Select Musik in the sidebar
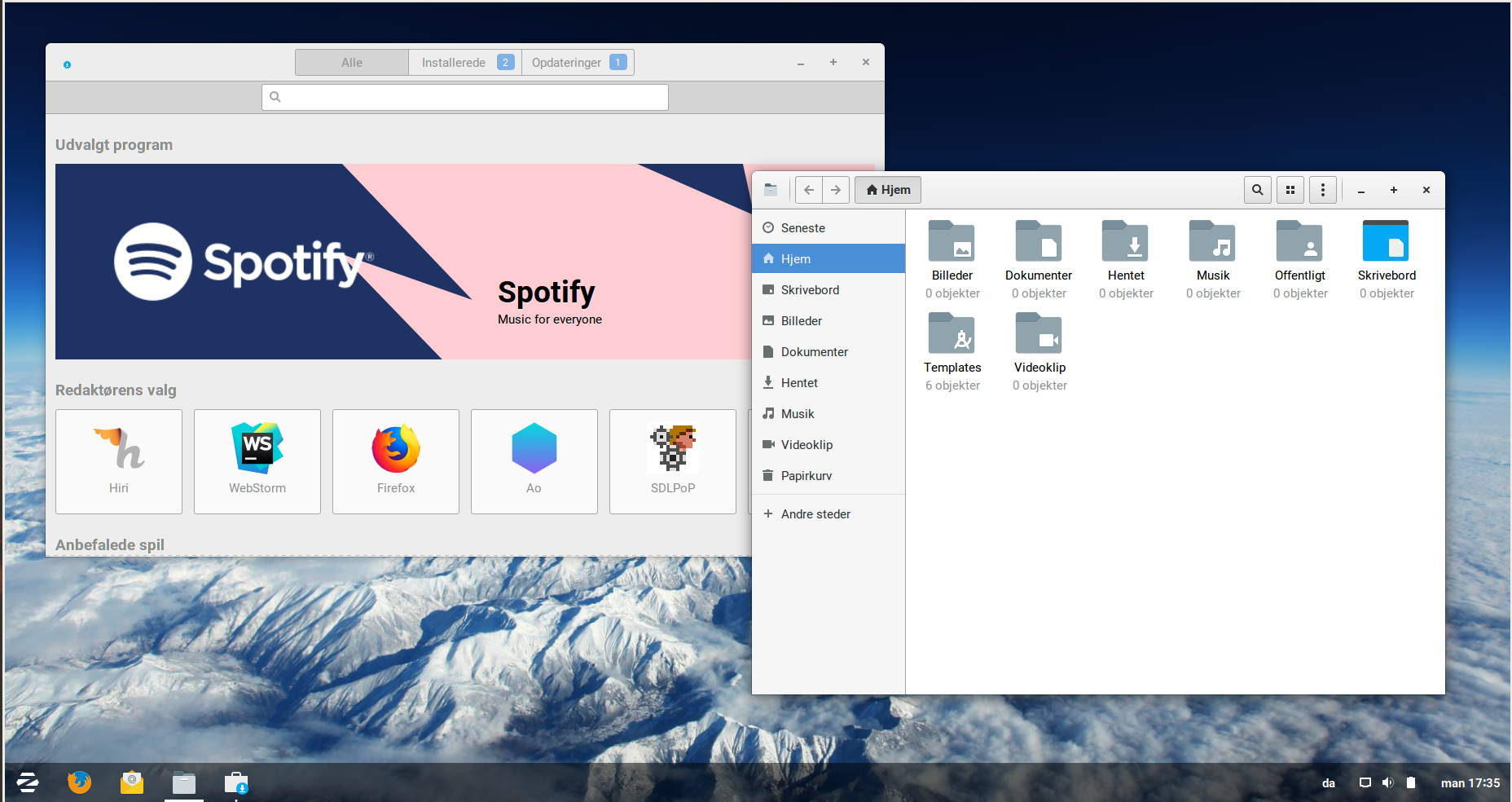Viewport: 1512px width, 802px height. click(x=829, y=413)
